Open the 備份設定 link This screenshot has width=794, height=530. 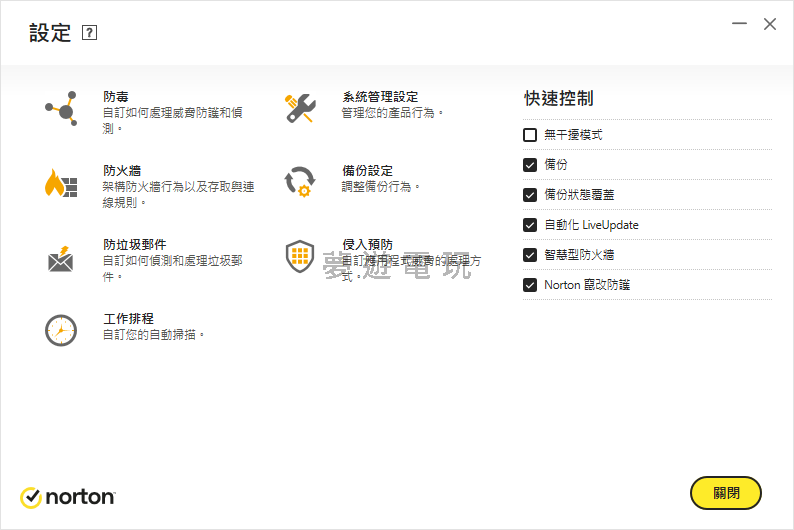(x=368, y=170)
